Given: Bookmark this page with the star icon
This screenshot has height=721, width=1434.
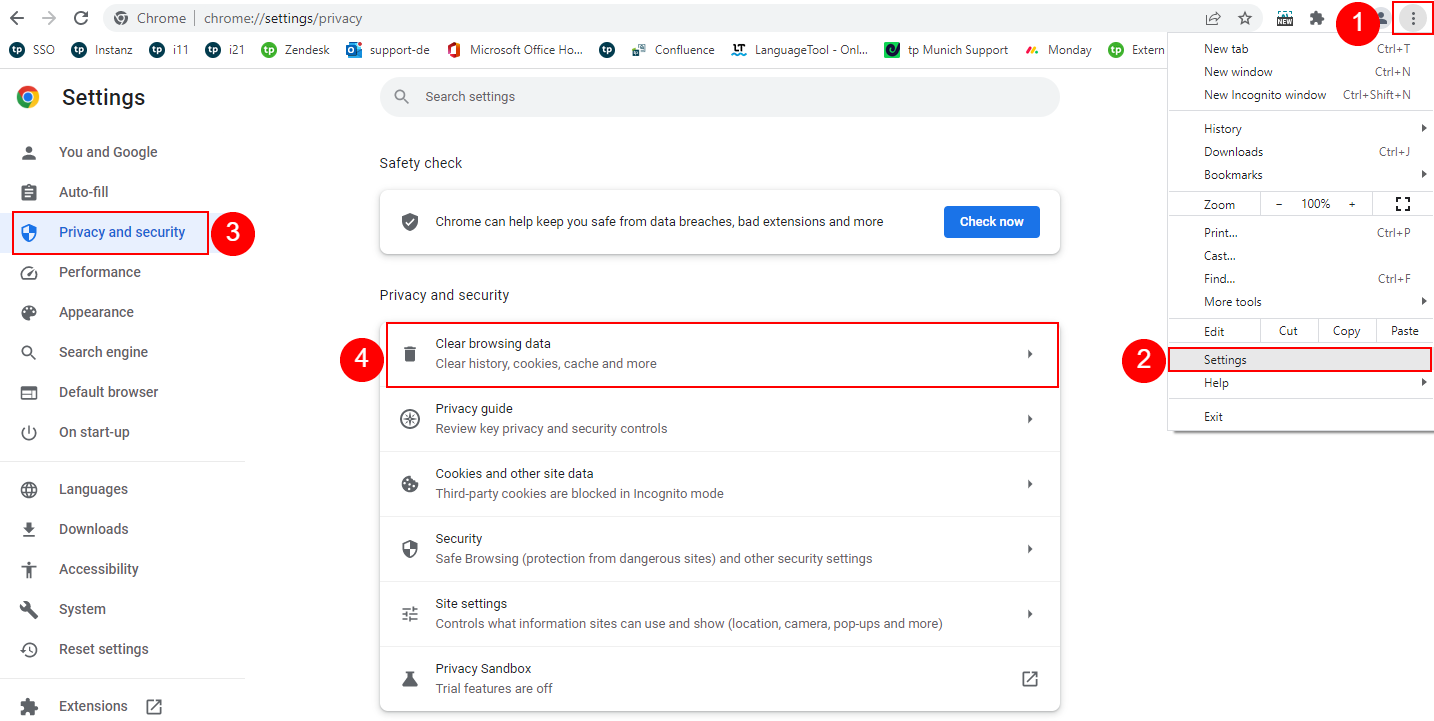Looking at the screenshot, I should (1245, 18).
